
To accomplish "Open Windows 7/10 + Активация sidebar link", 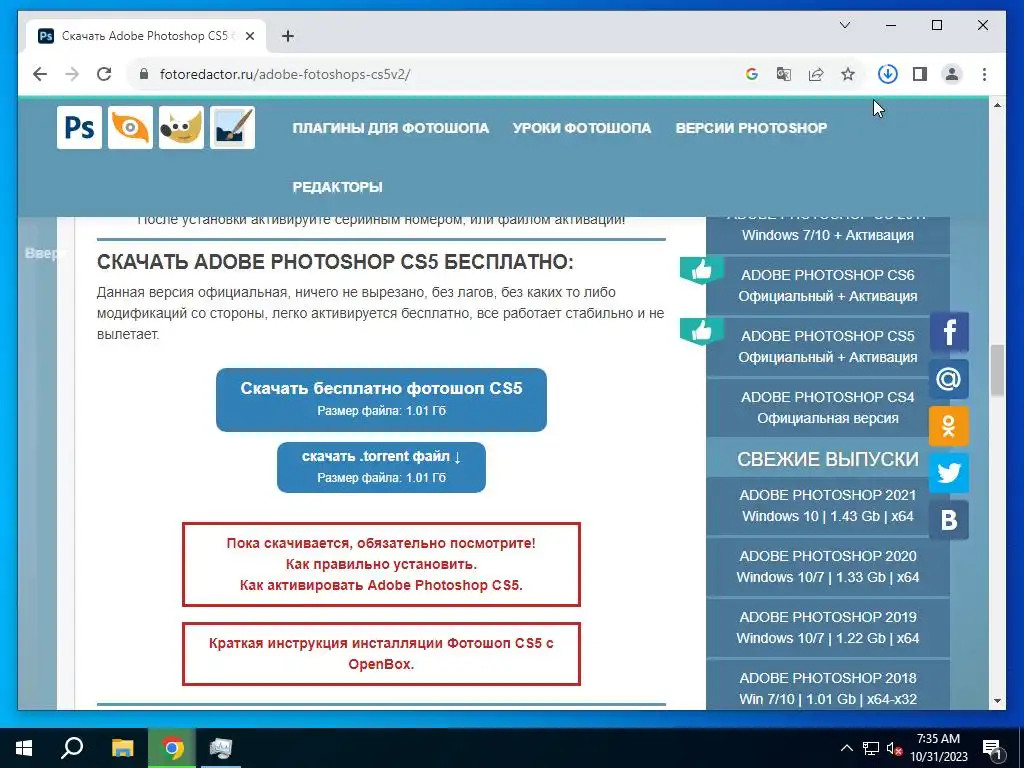I will tap(827, 235).
